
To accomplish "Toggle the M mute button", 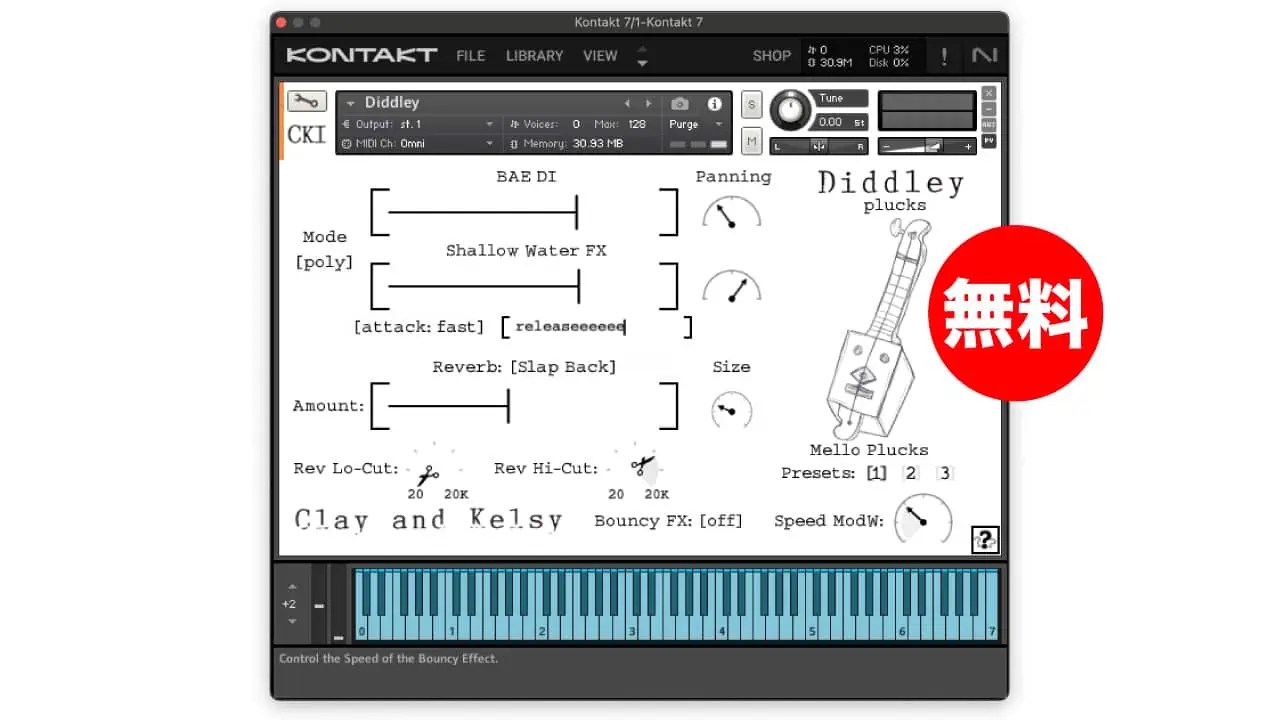I will click(x=751, y=141).
